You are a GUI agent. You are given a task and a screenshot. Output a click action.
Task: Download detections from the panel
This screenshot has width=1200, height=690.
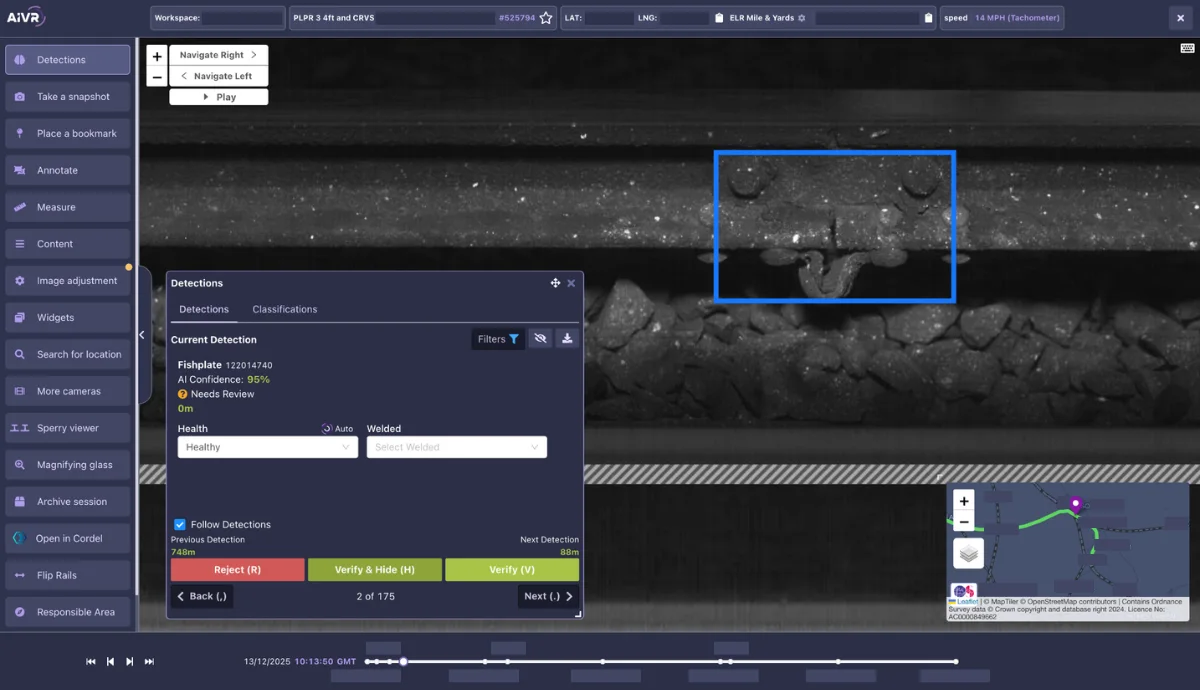click(567, 339)
